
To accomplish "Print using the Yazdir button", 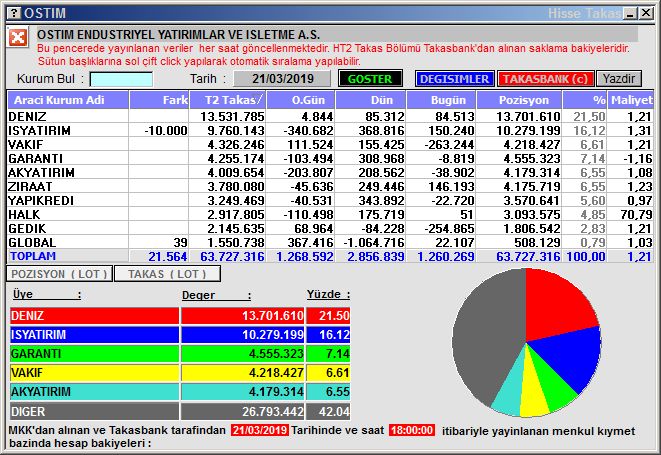I will tap(618, 79).
